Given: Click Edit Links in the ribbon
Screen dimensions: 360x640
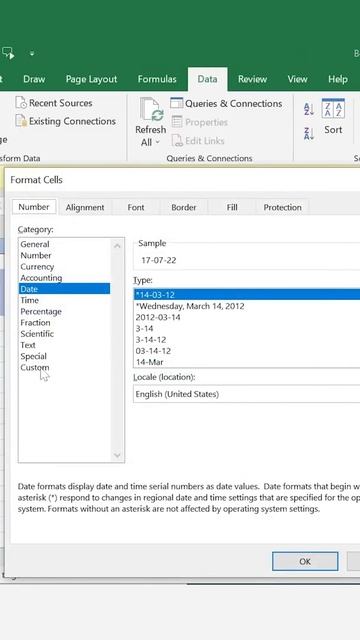Looking at the screenshot, I should pos(198,141).
